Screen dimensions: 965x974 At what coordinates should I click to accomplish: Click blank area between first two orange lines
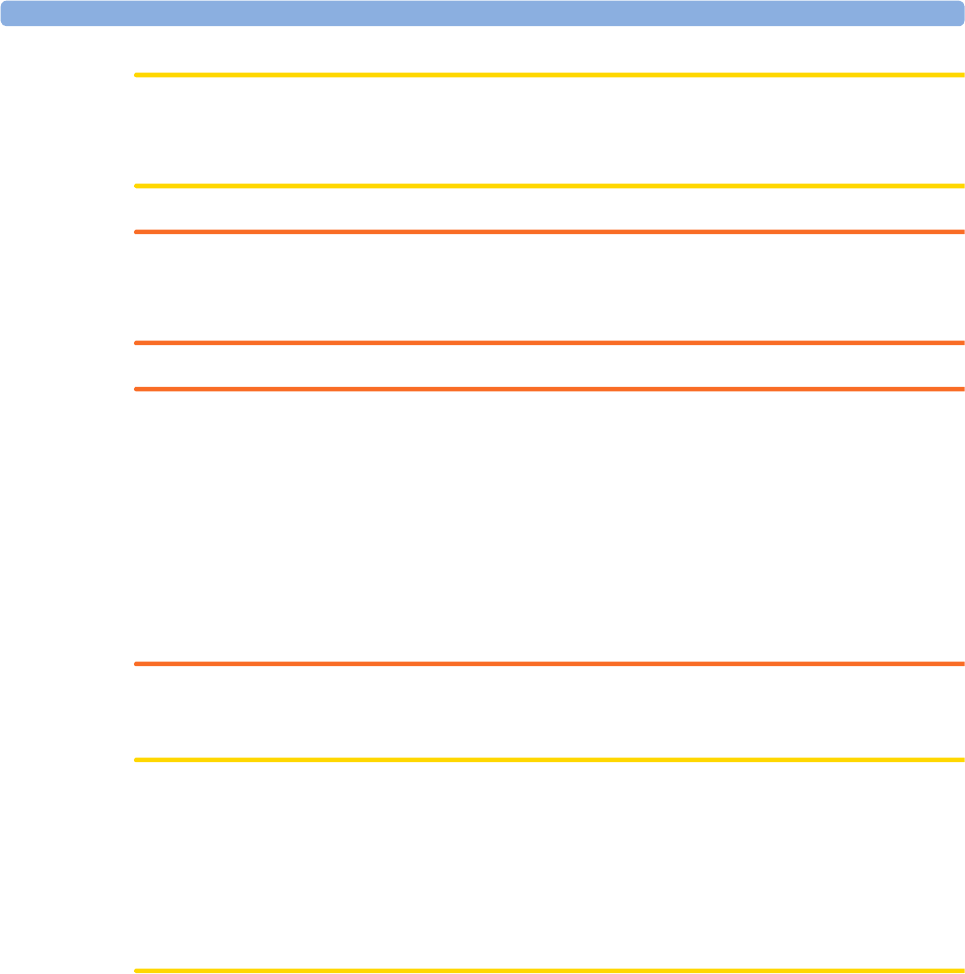point(549,288)
